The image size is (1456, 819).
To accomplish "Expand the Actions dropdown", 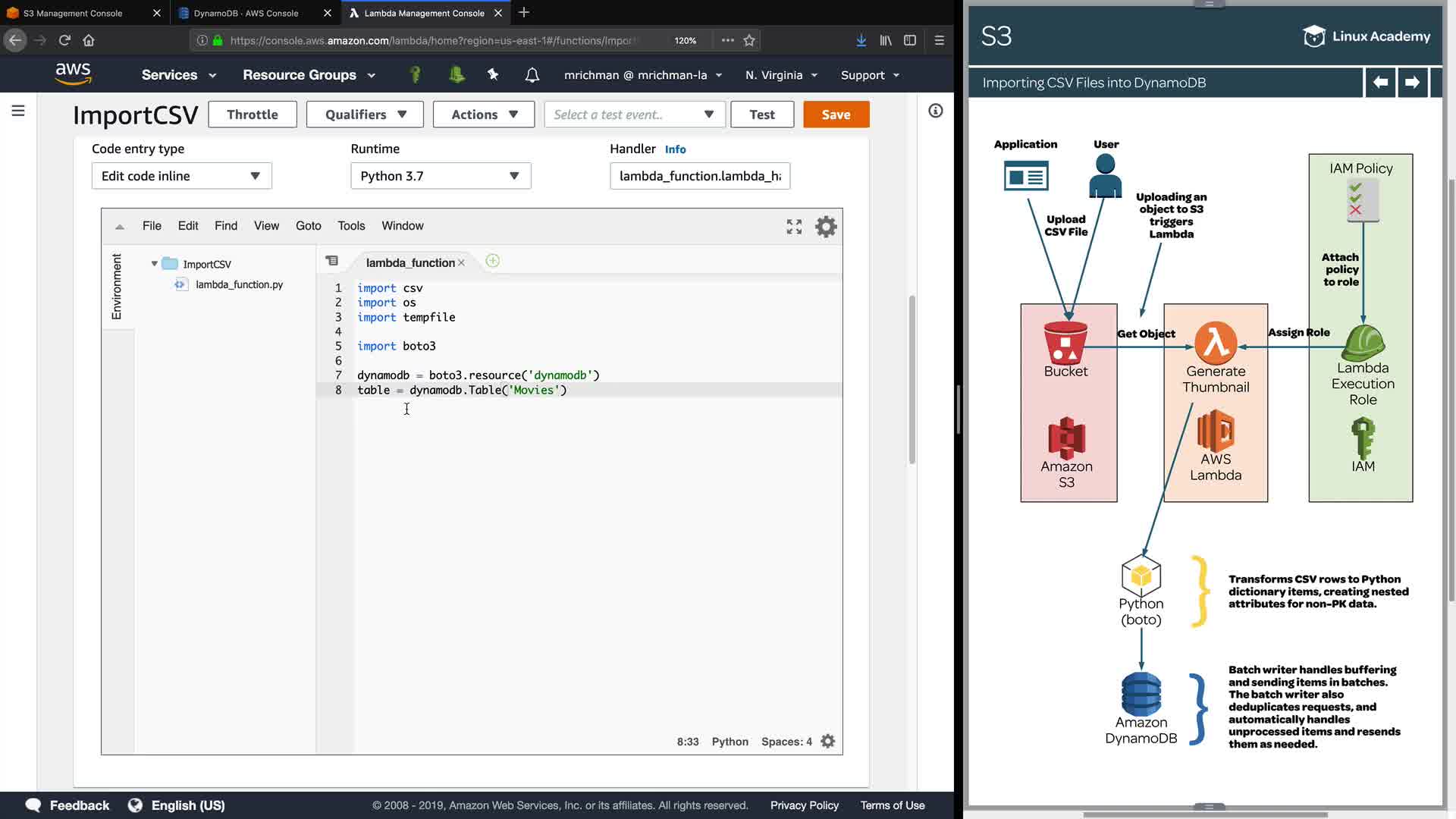I will tap(484, 115).
